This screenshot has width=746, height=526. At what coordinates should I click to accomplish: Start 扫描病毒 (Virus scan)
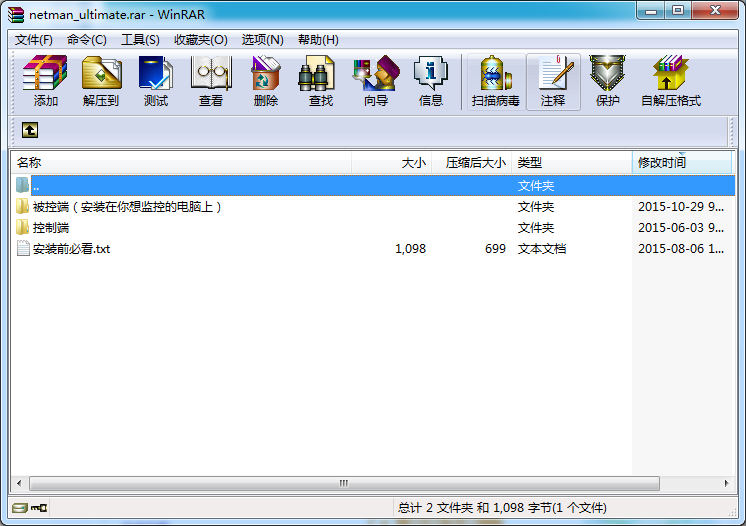pos(495,81)
